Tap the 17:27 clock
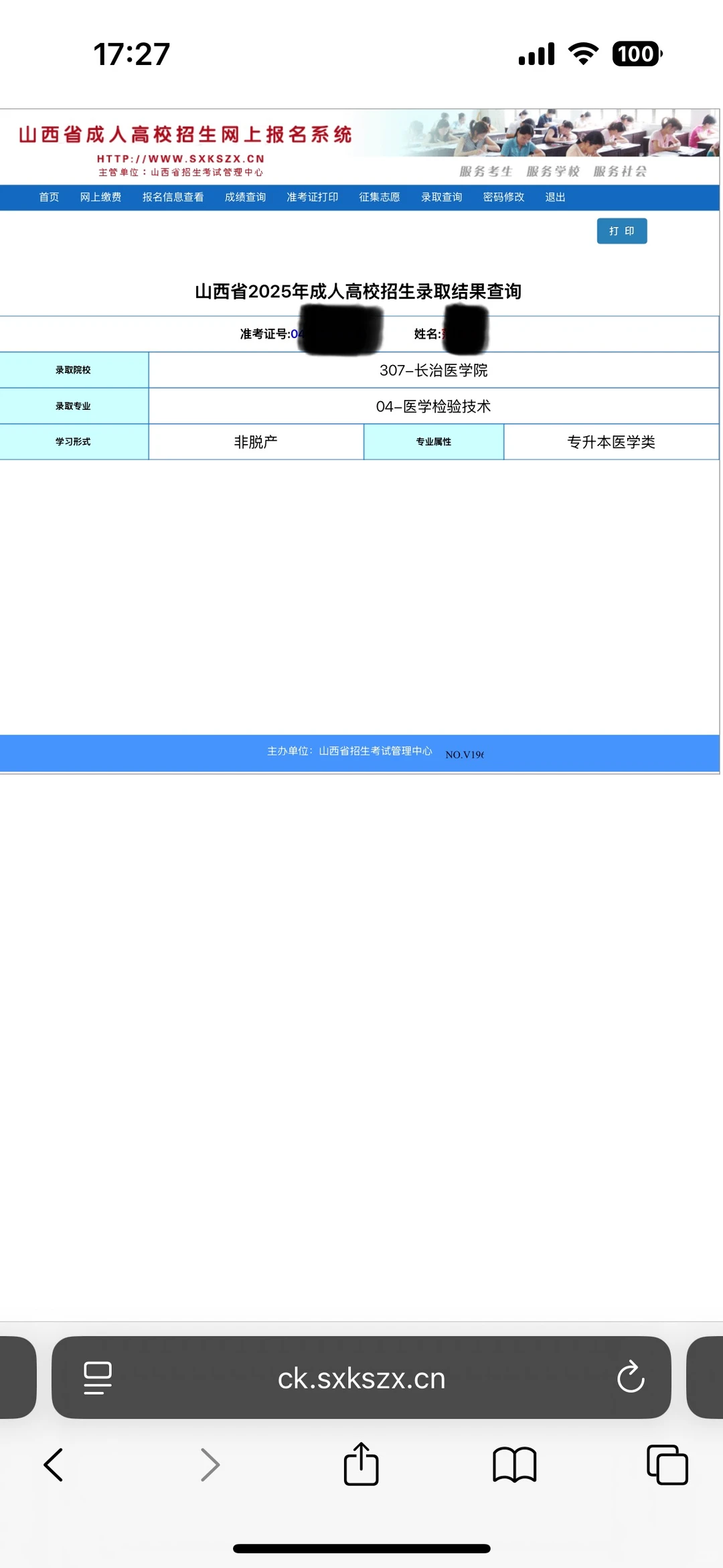The image size is (723, 1568). [x=132, y=54]
